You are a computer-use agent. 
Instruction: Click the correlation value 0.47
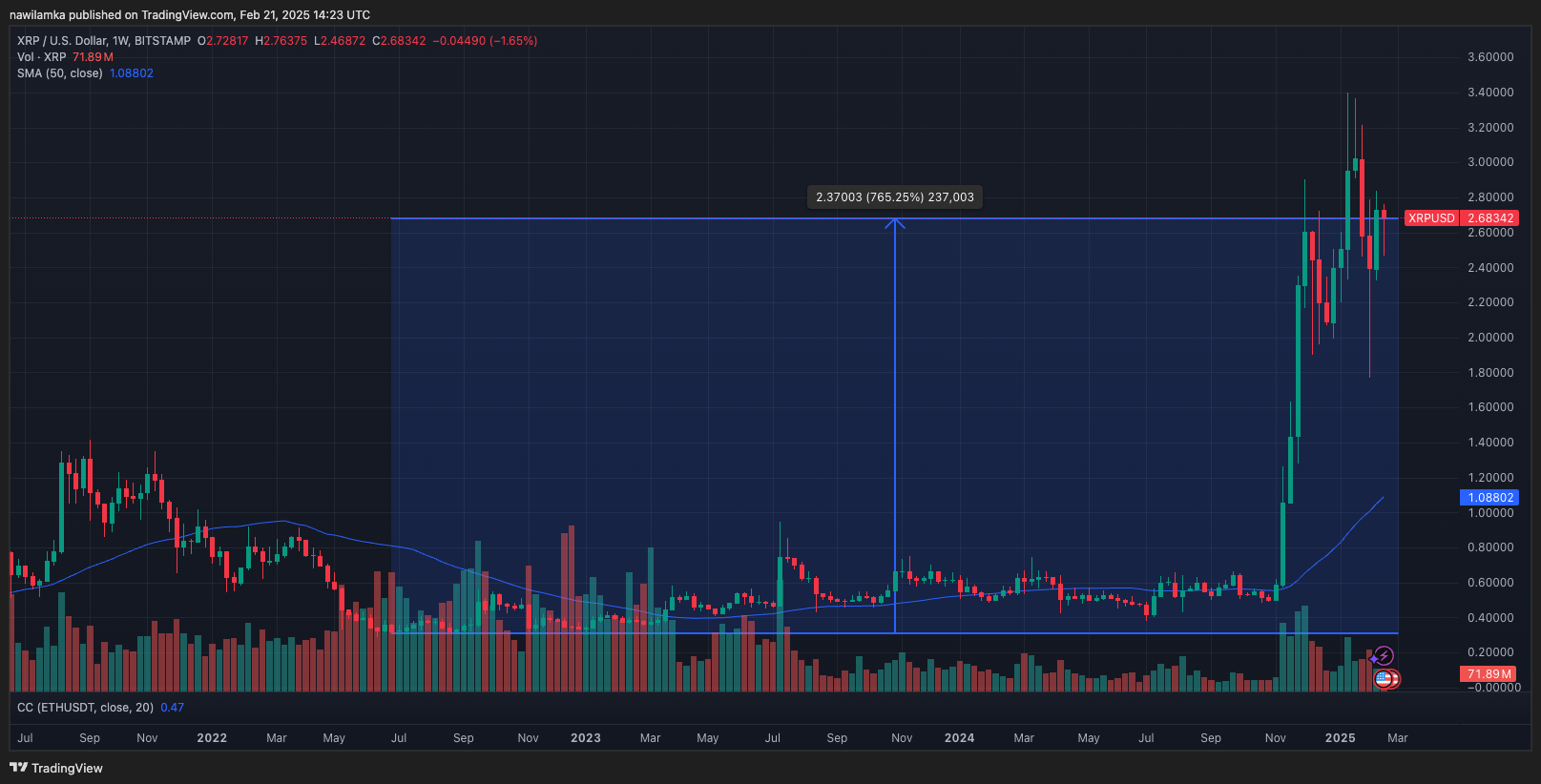[173, 708]
